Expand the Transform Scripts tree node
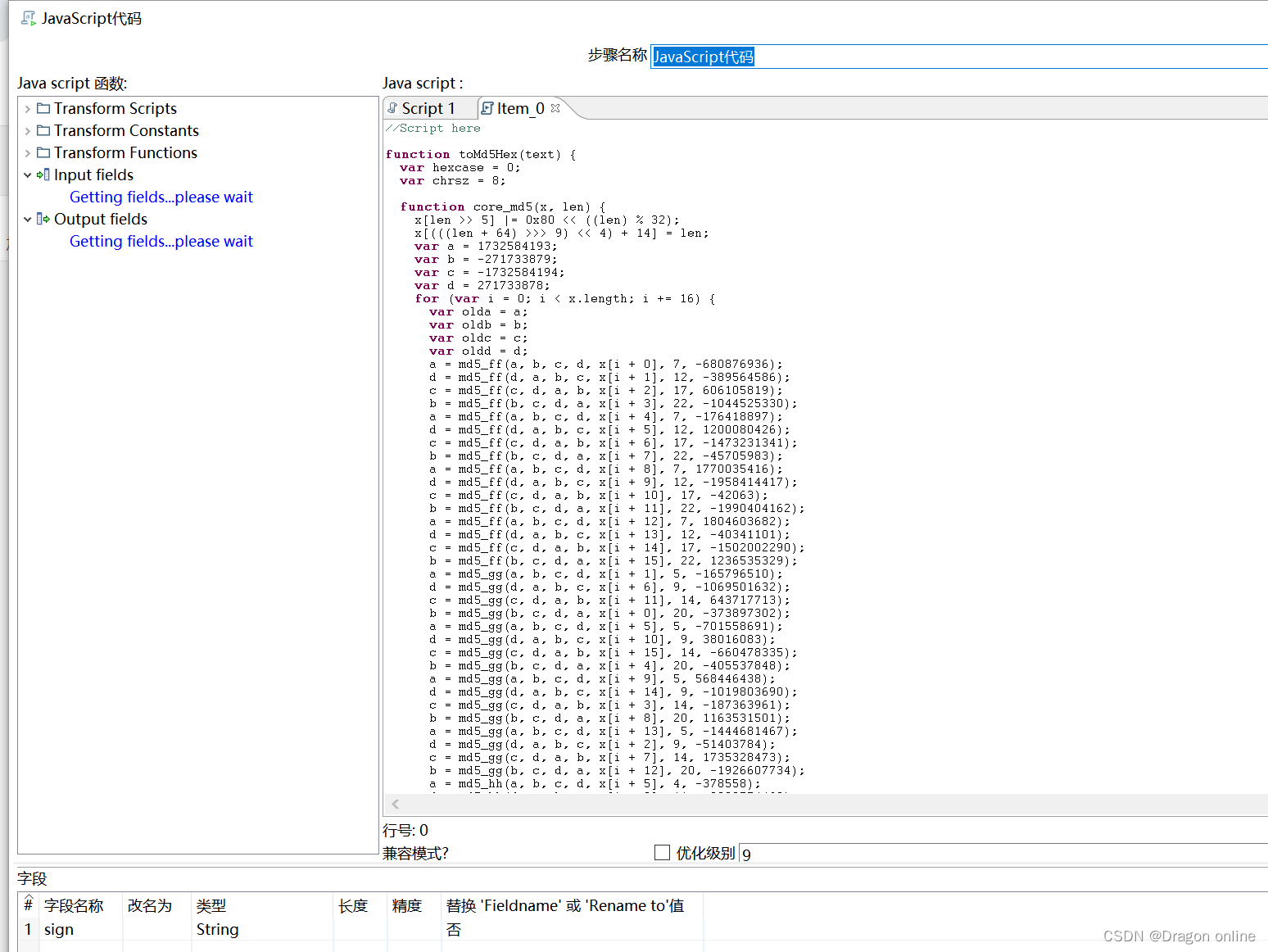The width and height of the screenshot is (1268, 952). pyautogui.click(x=27, y=109)
